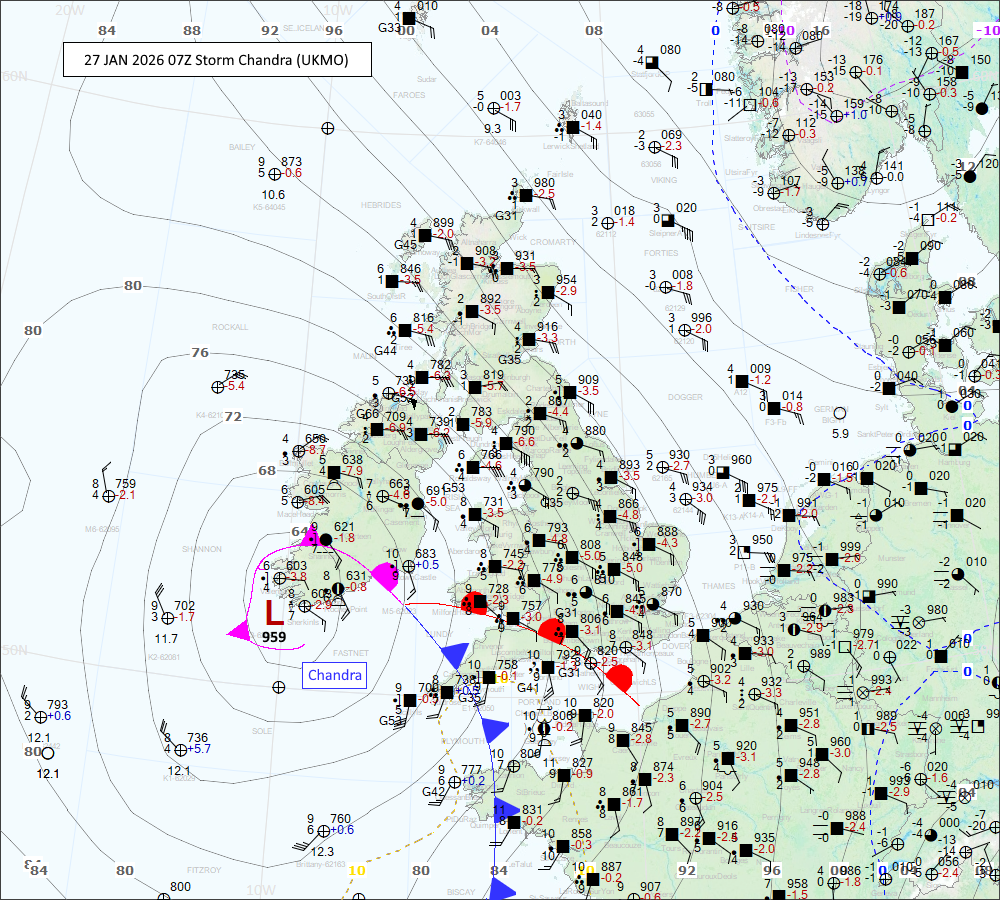Select the DOGGER sea area label
The height and width of the screenshot is (900, 1000).
point(684,397)
